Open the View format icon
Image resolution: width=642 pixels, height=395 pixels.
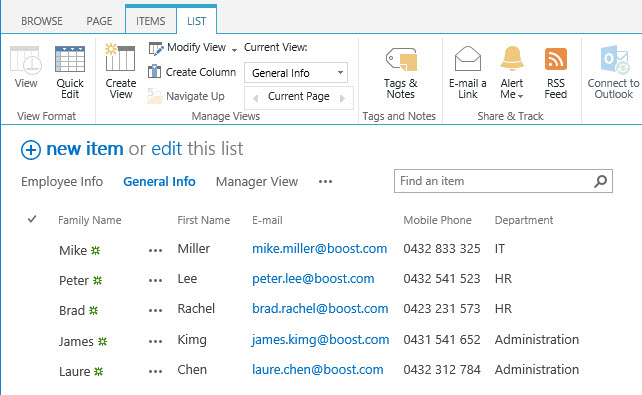pos(26,60)
